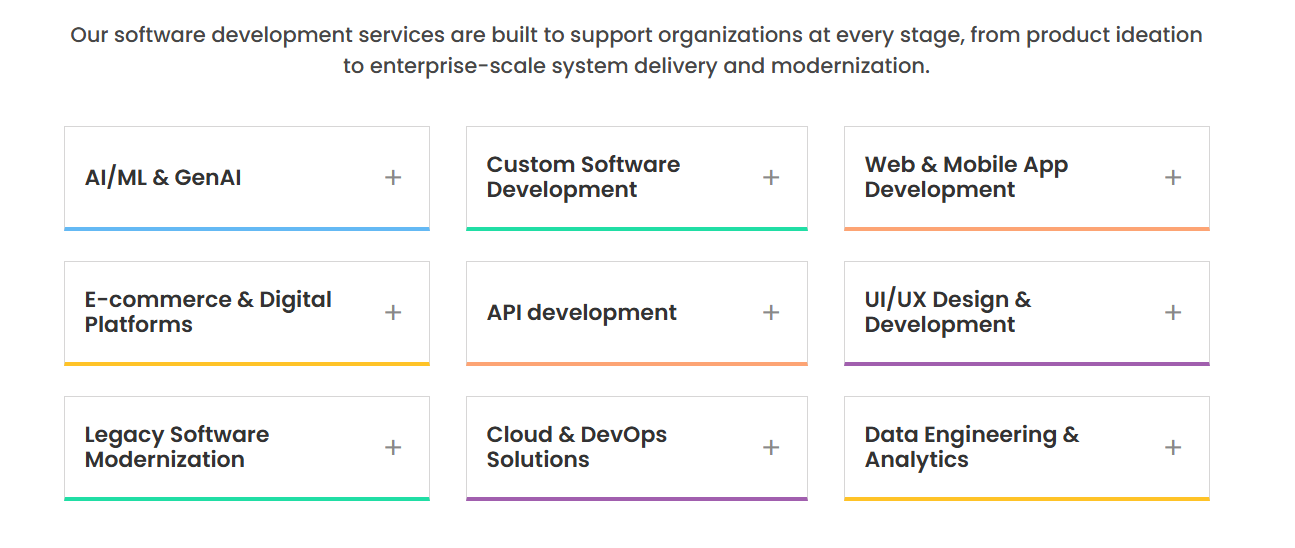Click the Web & Mobile App Development title
Viewport: 1295px width, 548px height.
966,177
